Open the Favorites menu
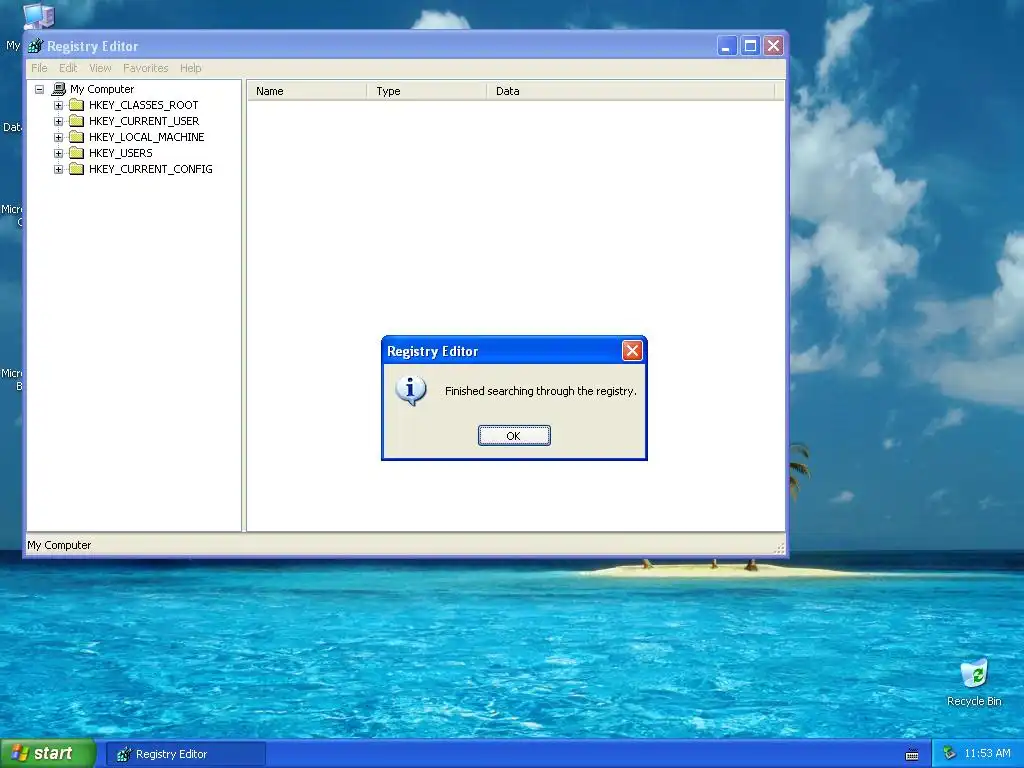The image size is (1024, 768). [146, 68]
